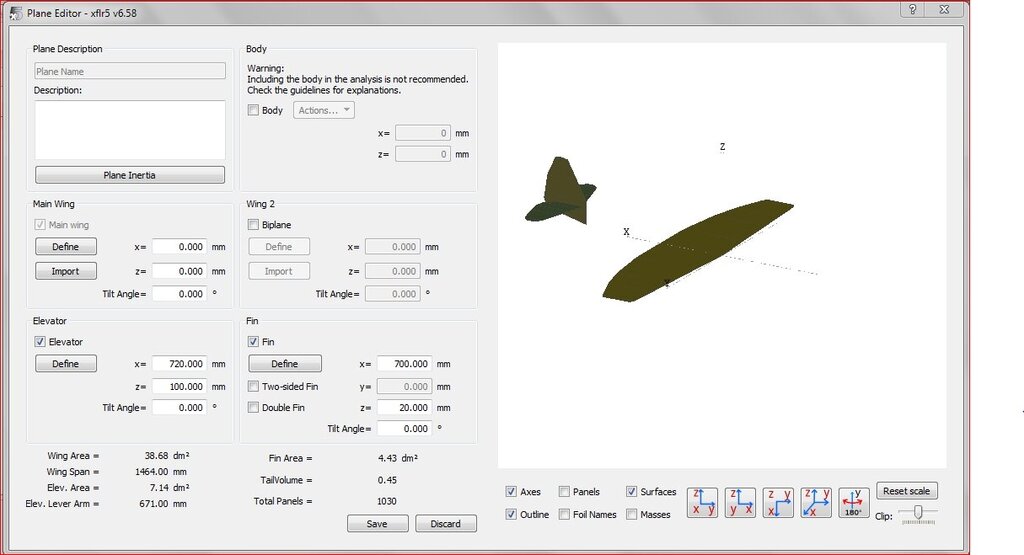Click the Plane Name text field

point(130,72)
